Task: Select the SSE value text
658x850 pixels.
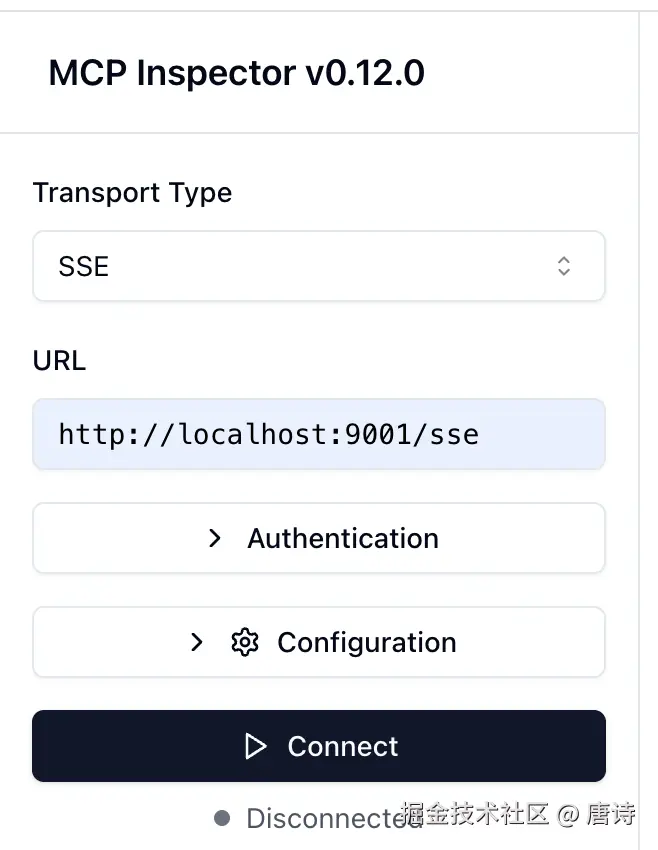Action: click(84, 266)
